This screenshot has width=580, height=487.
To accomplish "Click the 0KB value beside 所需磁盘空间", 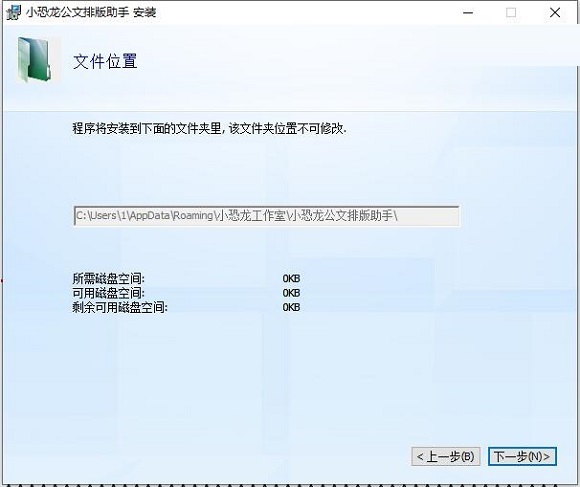I will click(x=291, y=278).
